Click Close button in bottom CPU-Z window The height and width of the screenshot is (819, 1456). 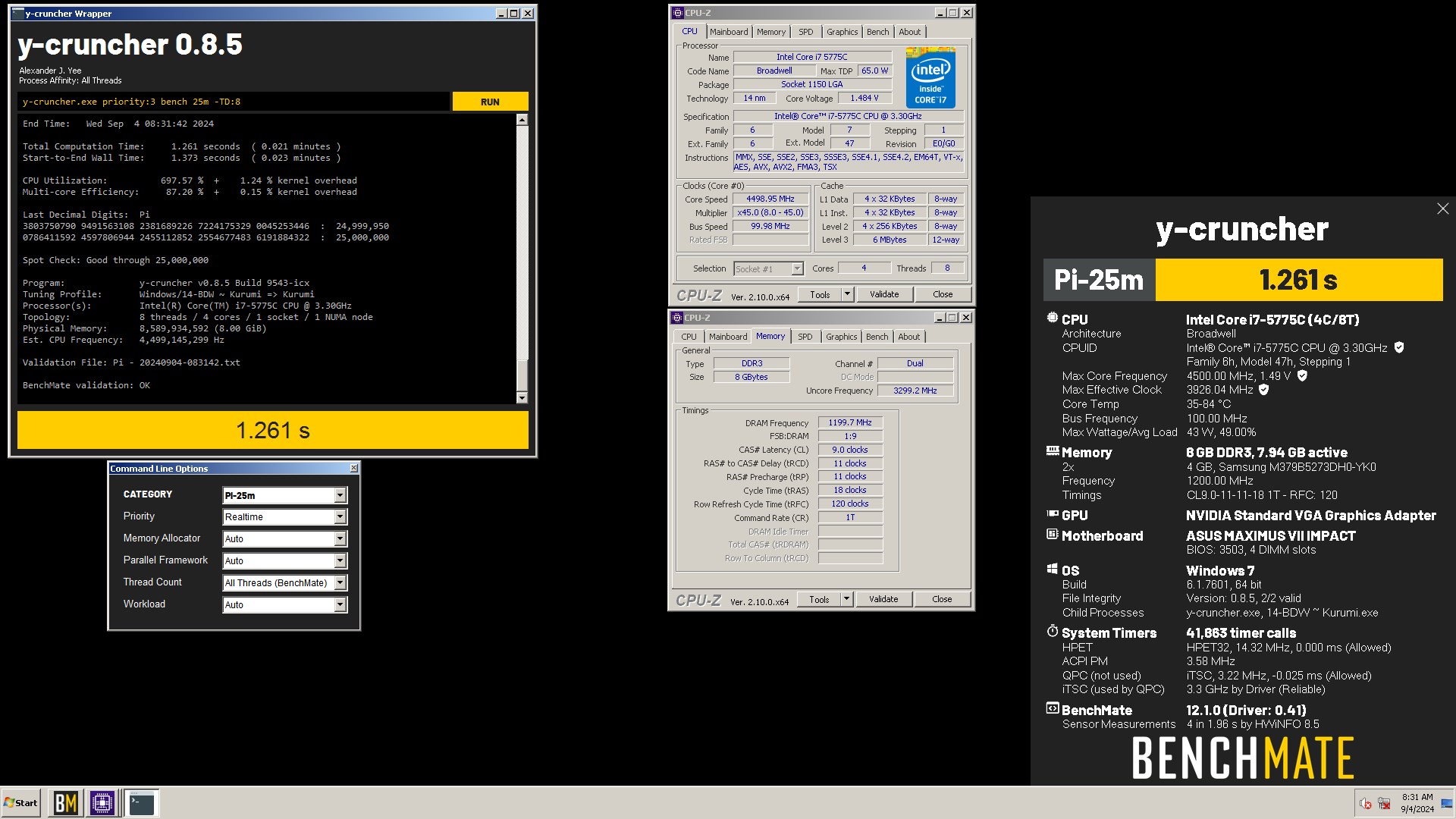click(942, 599)
